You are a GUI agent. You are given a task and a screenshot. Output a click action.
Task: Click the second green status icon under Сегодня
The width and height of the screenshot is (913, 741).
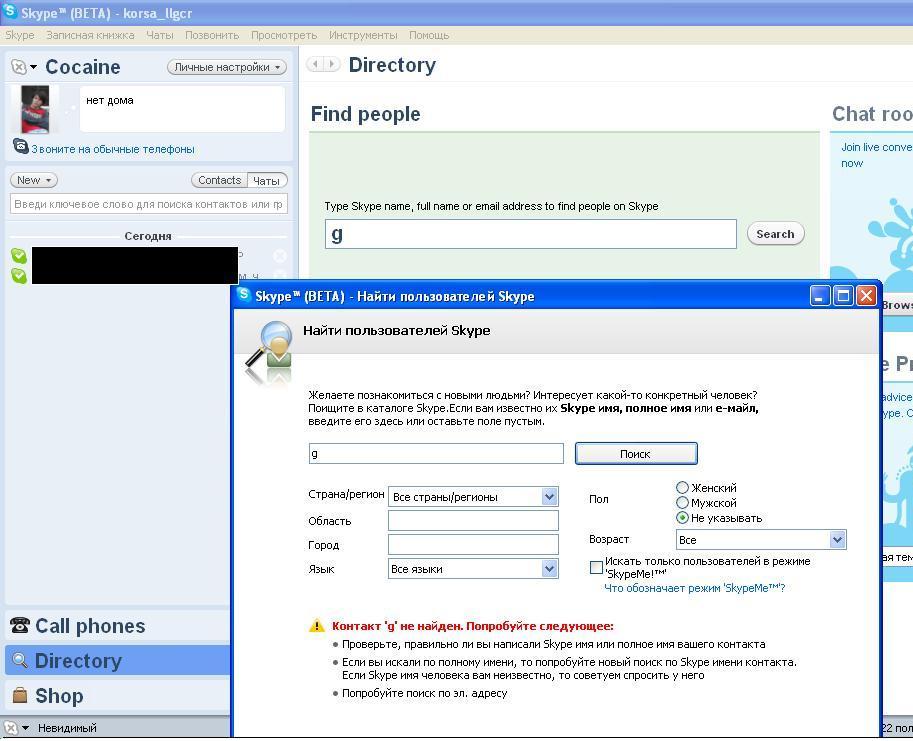click(x=19, y=275)
